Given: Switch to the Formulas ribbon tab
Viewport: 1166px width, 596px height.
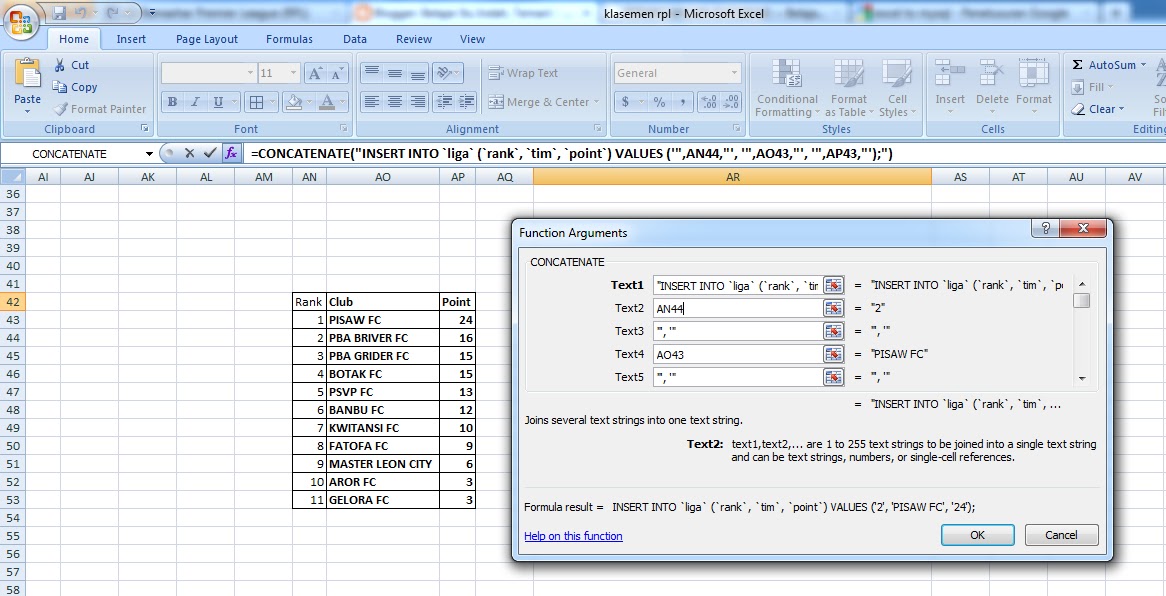Looking at the screenshot, I should [x=289, y=39].
